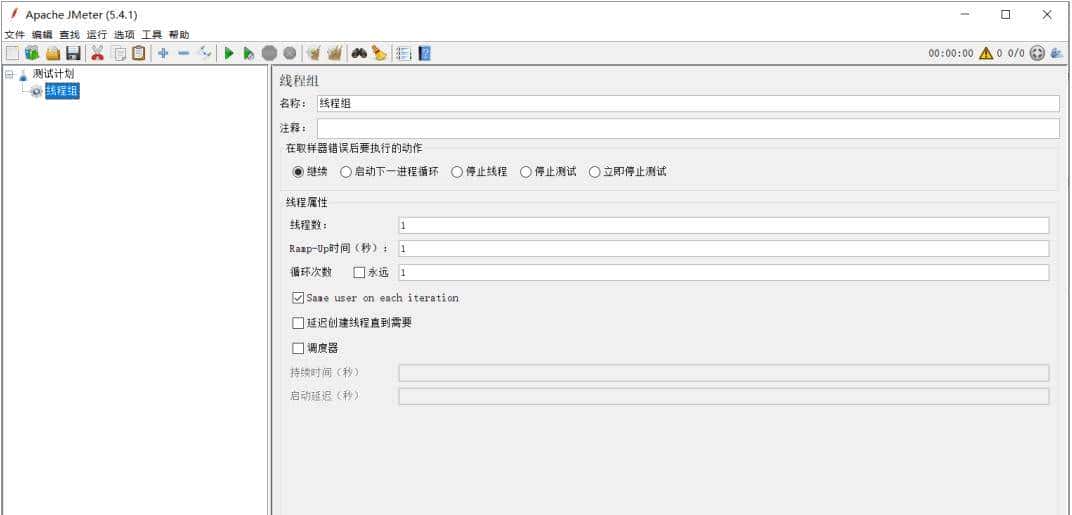This screenshot has width=1072, height=515.
Task: Click the Reset Search broom icon
Action: 379,53
